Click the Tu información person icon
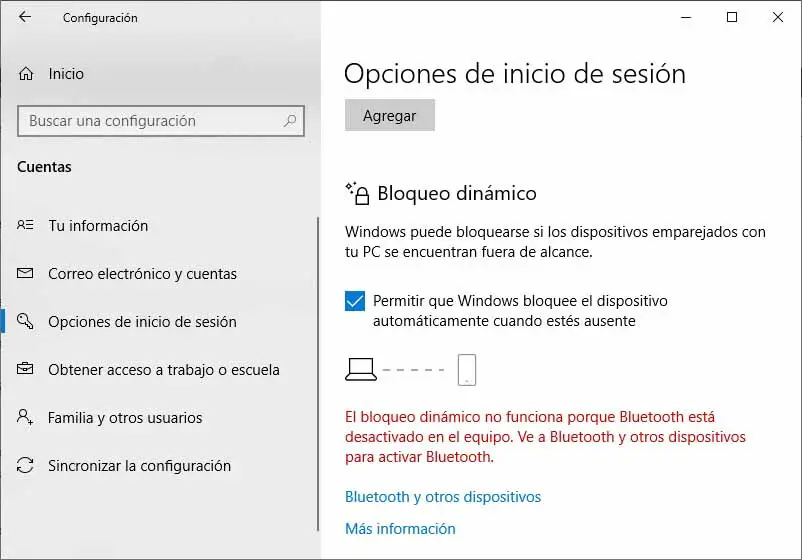802x560 pixels. tap(26, 226)
